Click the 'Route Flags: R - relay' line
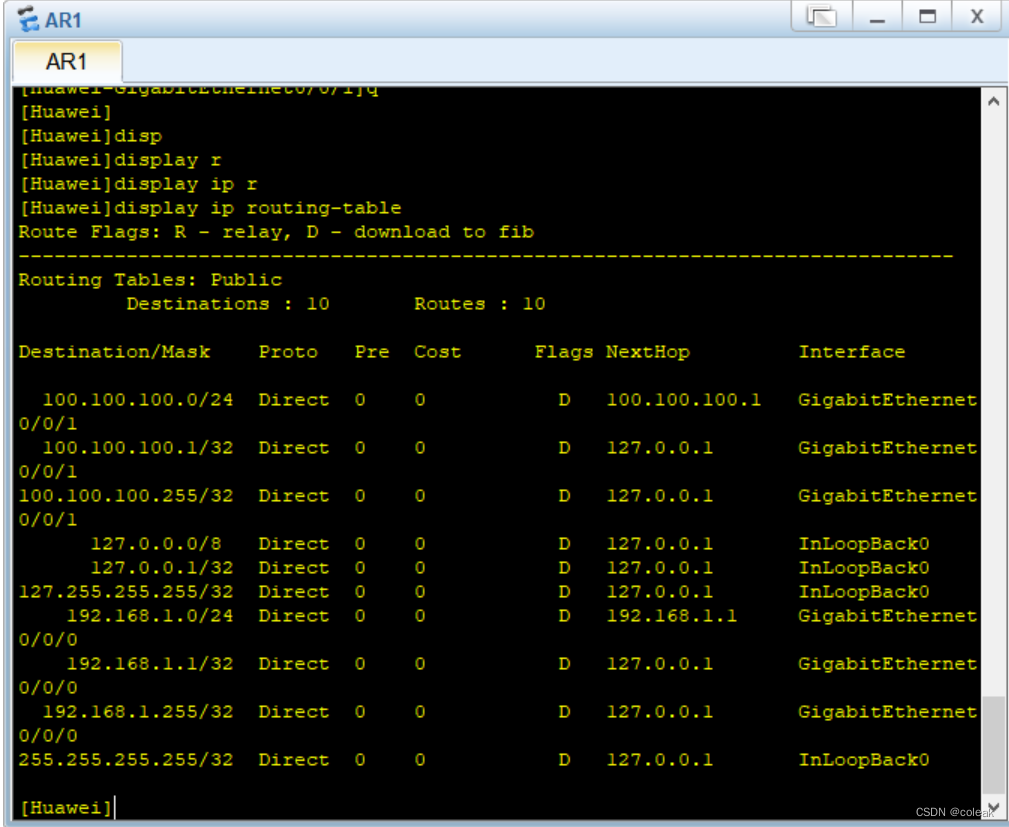This screenshot has width=1009, height=827. coord(276,232)
